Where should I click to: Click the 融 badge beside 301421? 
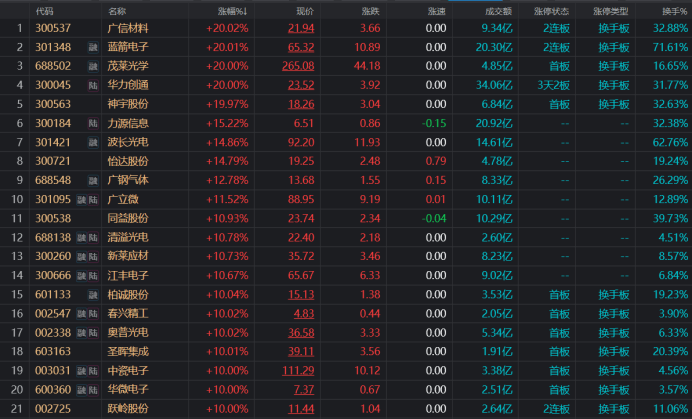pyautogui.click(x=93, y=141)
